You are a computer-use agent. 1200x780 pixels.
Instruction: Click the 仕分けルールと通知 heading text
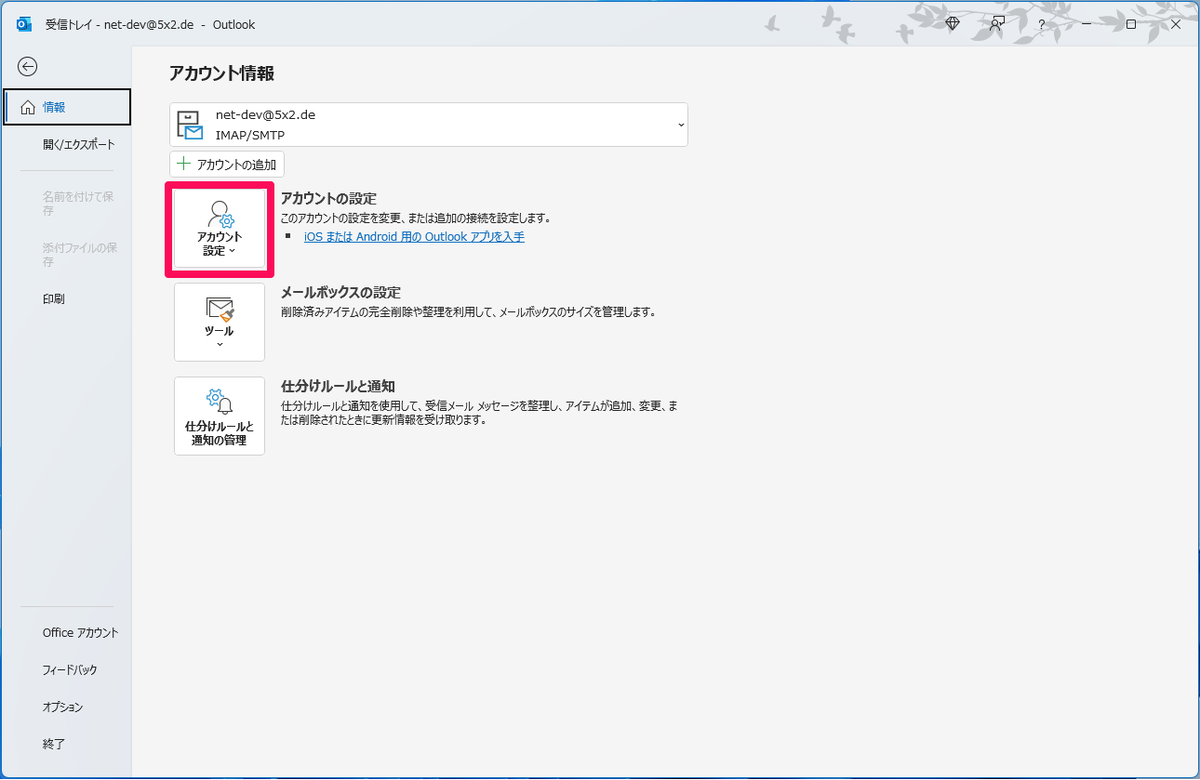coord(338,387)
